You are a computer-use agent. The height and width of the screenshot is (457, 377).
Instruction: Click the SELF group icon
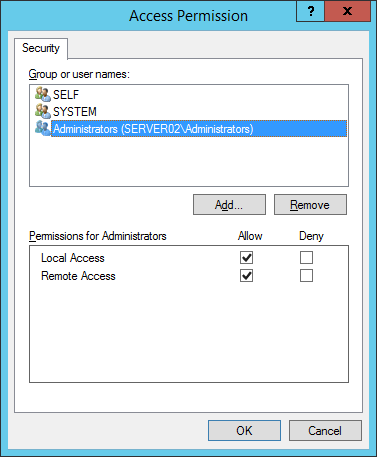click(x=43, y=94)
